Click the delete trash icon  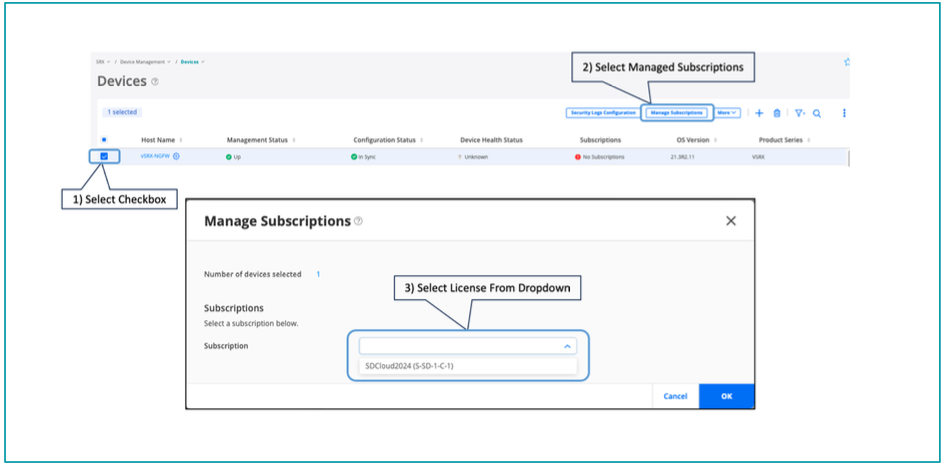pyautogui.click(x=777, y=113)
